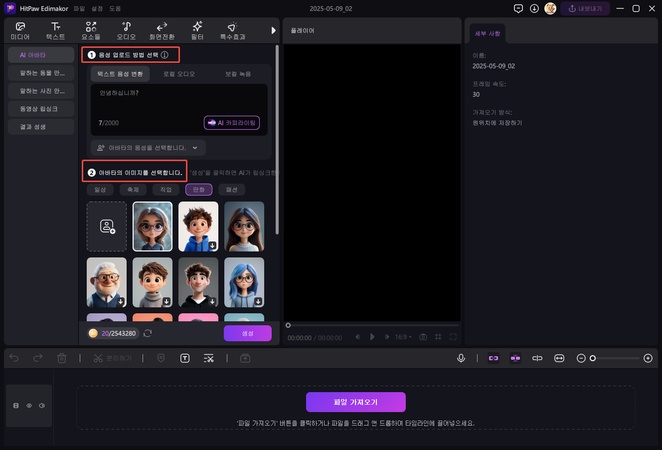662x450 pixels.
Task: Expand the avatar voice selection dropdown
Action: point(148,148)
